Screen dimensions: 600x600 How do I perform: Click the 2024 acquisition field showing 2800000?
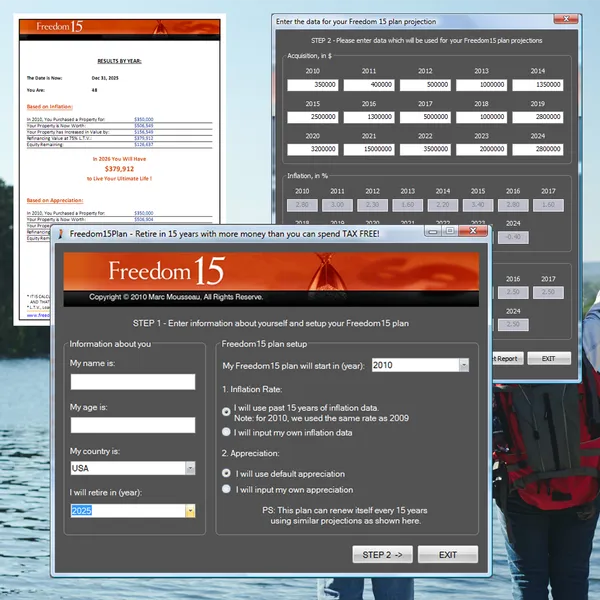(x=538, y=149)
